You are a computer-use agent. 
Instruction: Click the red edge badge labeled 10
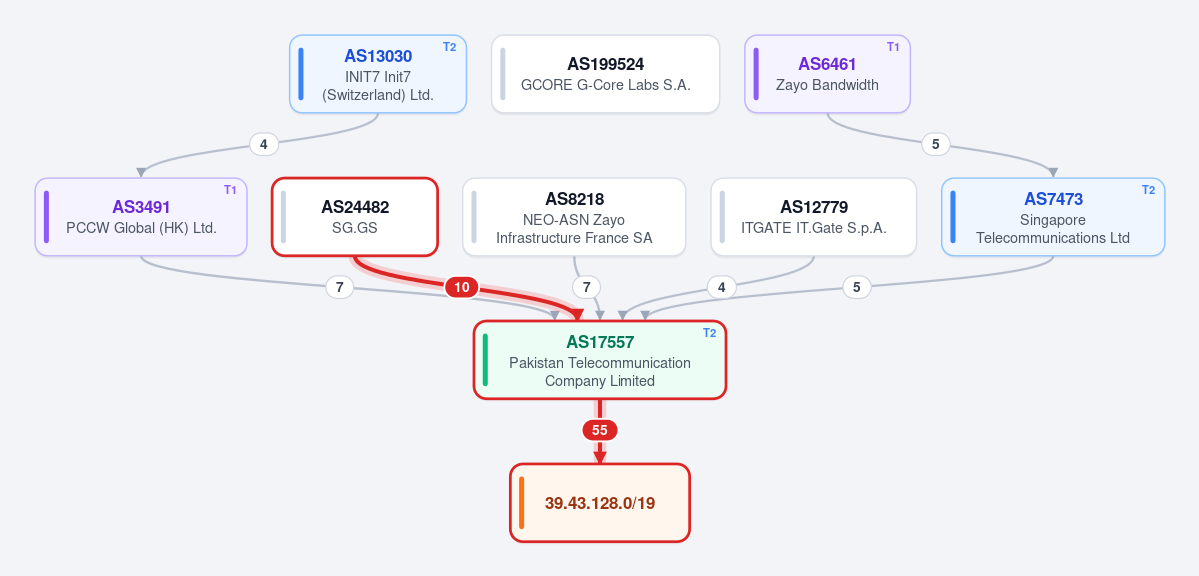[462, 288]
